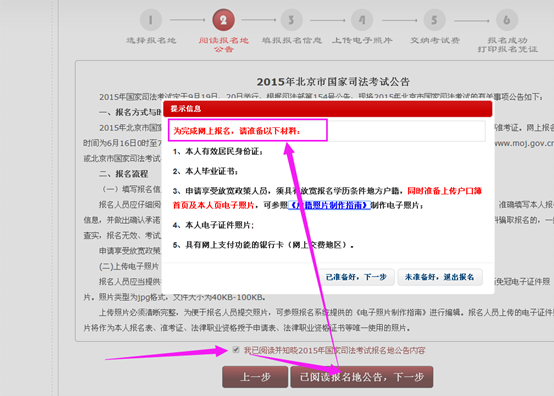Click 已准备好，下一步 button in dialog
554x396 pixels.
pyautogui.click(x=356, y=277)
